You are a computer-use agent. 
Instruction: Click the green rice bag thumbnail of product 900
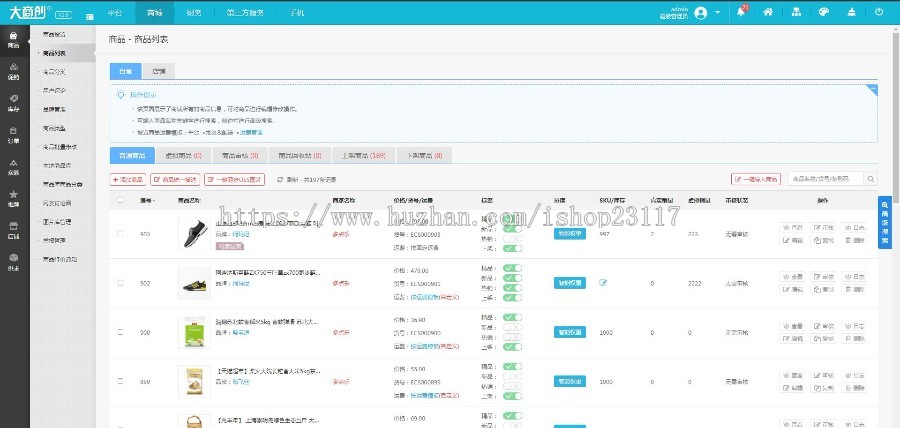pos(195,332)
